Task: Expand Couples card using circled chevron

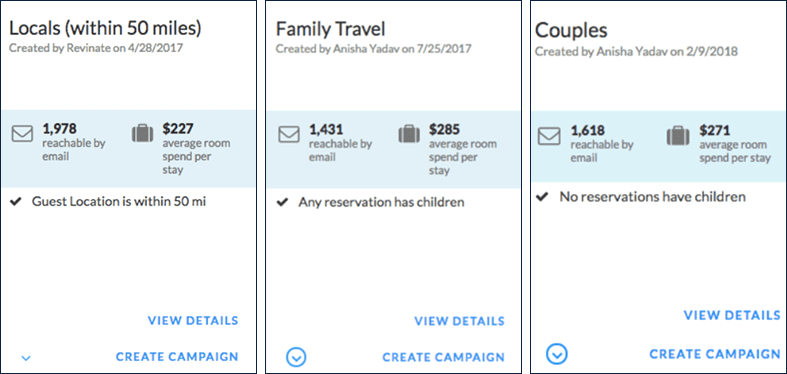Action: [557, 354]
